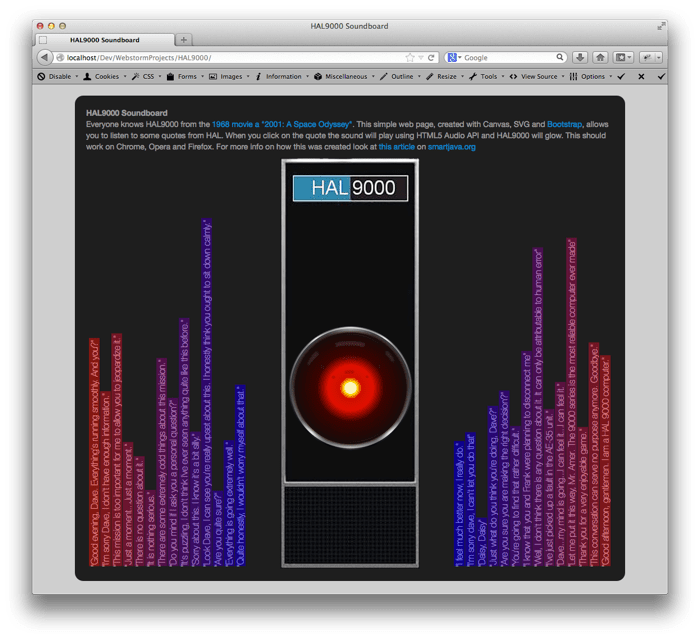Open the bookmarks menu star button

[x=623, y=57]
